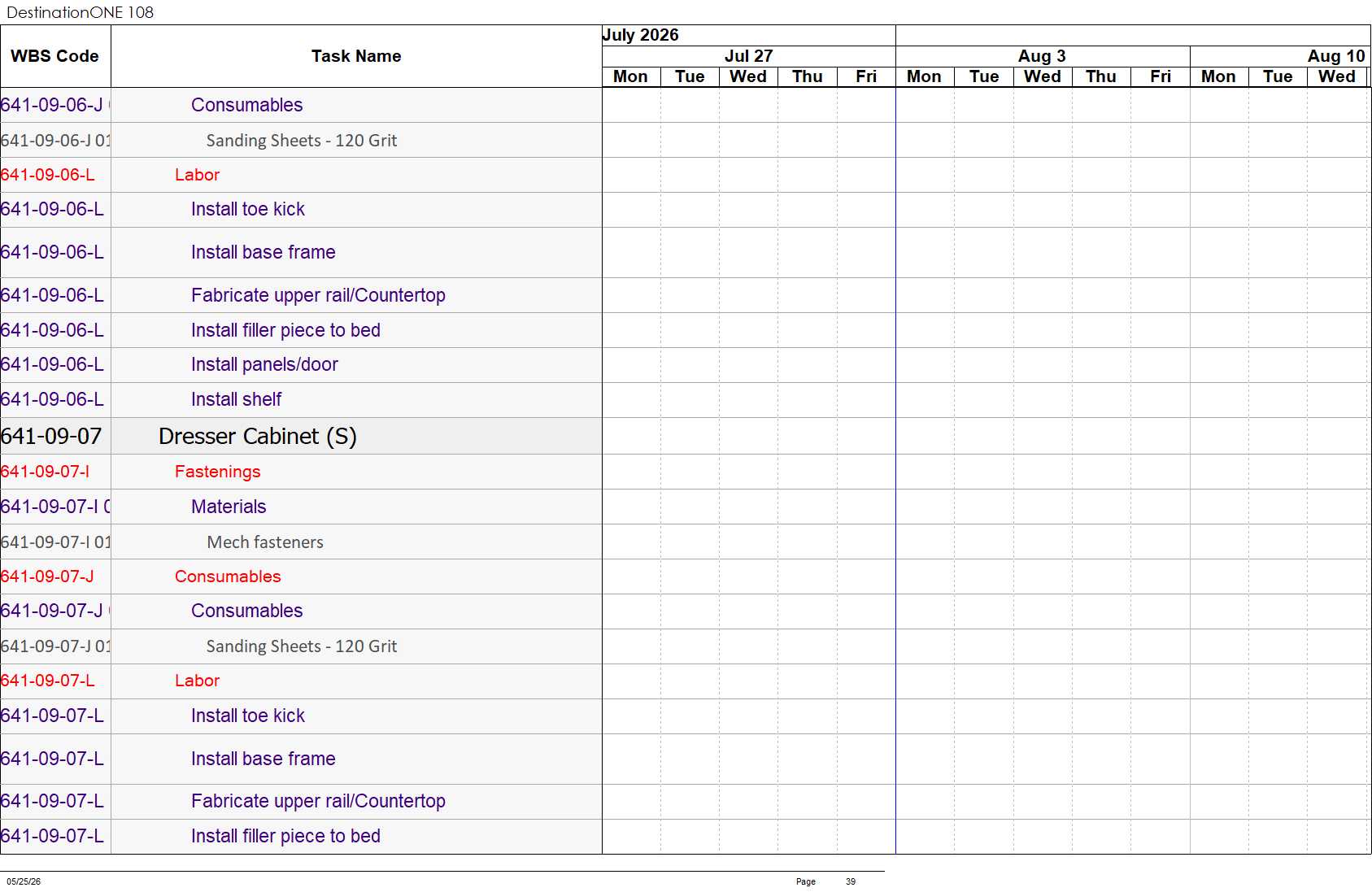Select Install toe kick in the 641-09-07-L section
Screen dimensions: 1372x892
pos(248,716)
